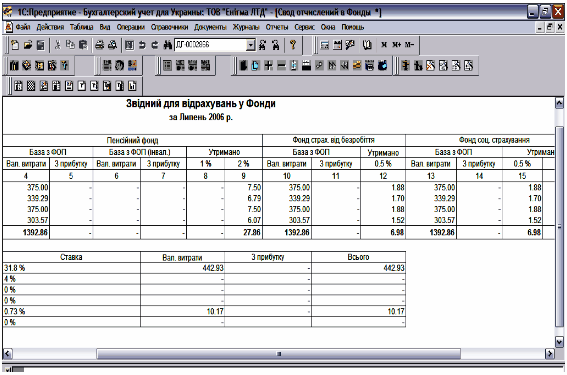The height and width of the screenshot is (375, 567).
Task: Open the Файл menu
Action: coord(22,27)
